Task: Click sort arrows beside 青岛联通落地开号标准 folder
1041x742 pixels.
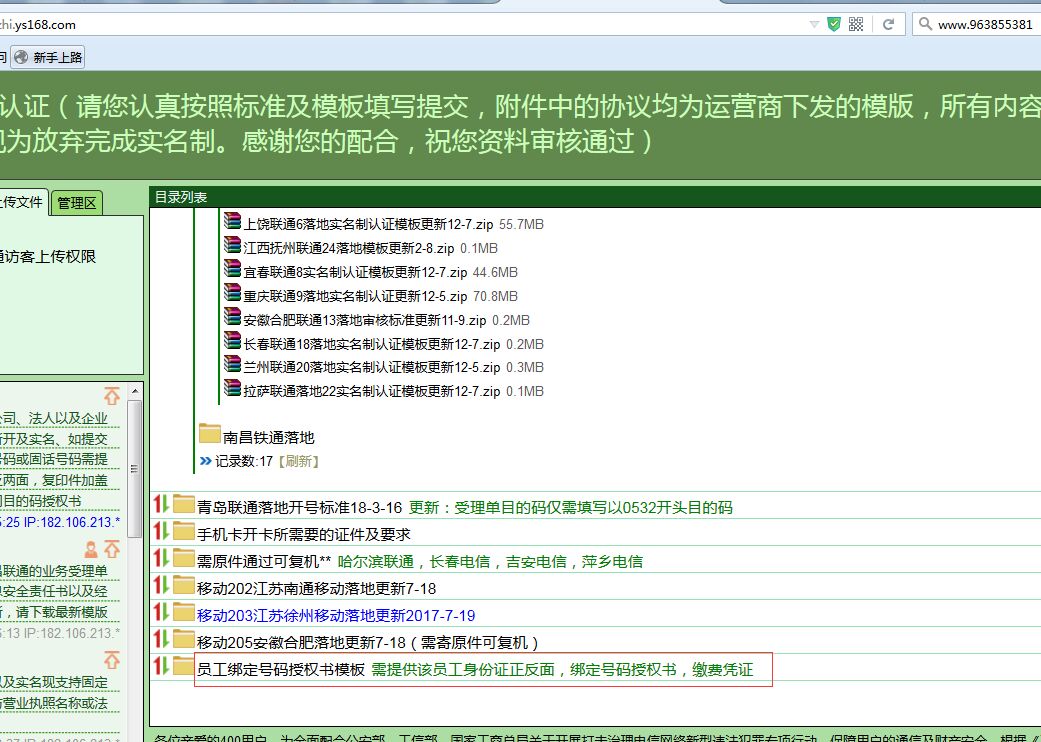Action: click(160, 506)
